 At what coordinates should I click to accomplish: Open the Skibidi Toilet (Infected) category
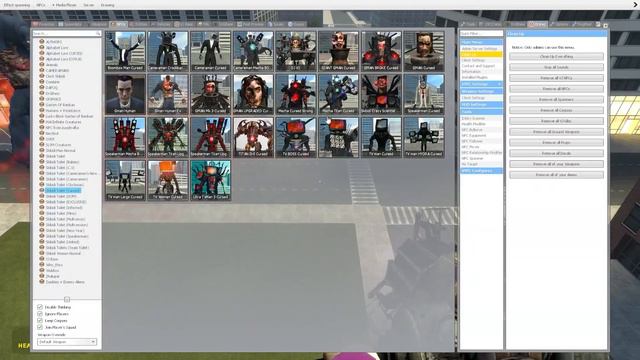pyautogui.click(x=64, y=208)
